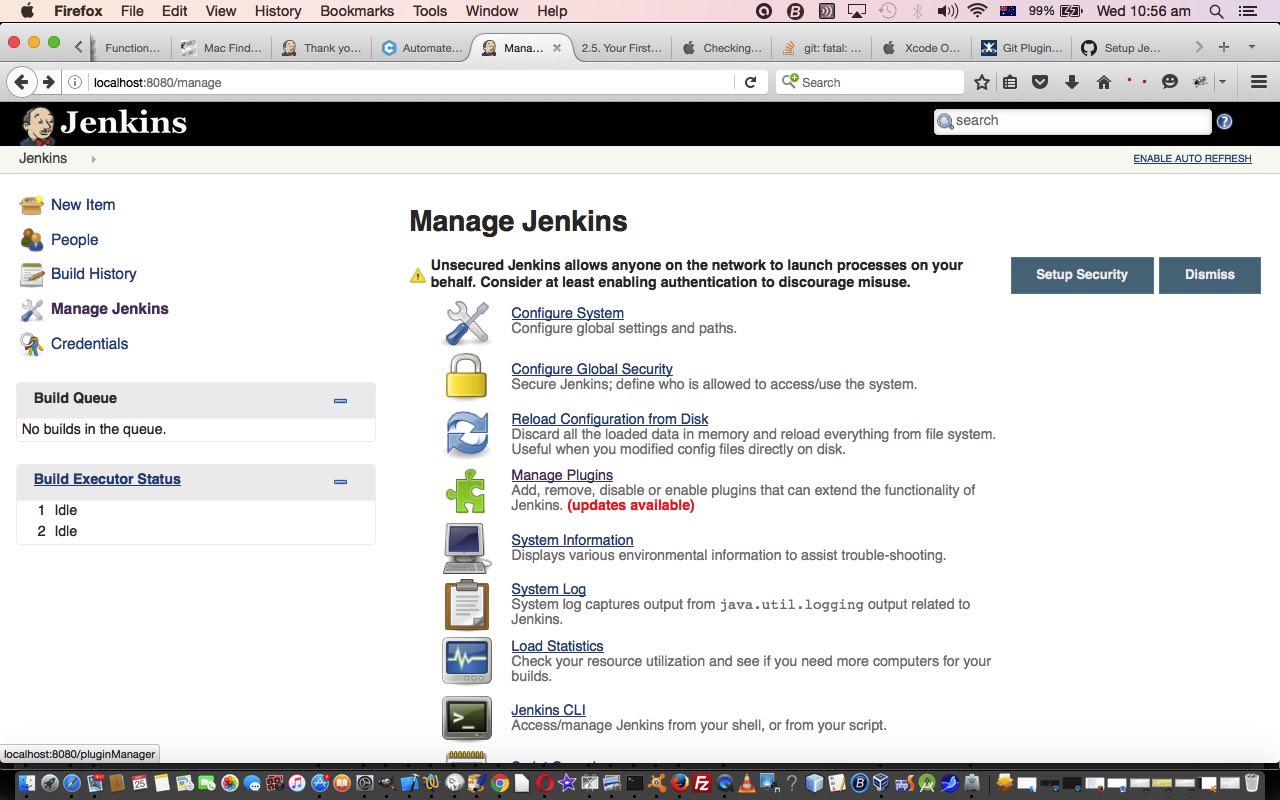1280x800 pixels.
Task: Click the Credentials keys icon
Action: 32,344
